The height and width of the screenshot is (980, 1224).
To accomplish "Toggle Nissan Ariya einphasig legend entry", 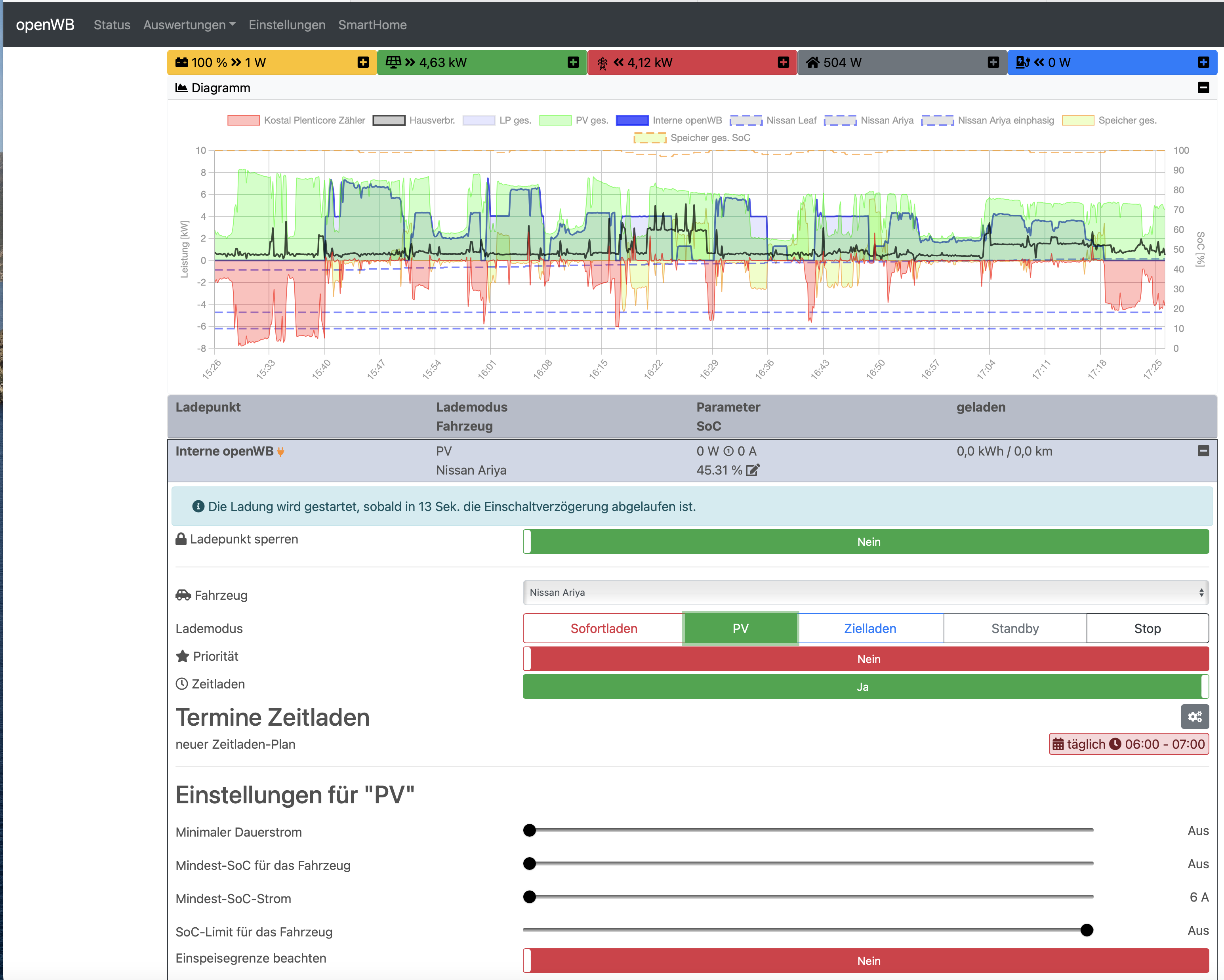I will coord(987,120).
